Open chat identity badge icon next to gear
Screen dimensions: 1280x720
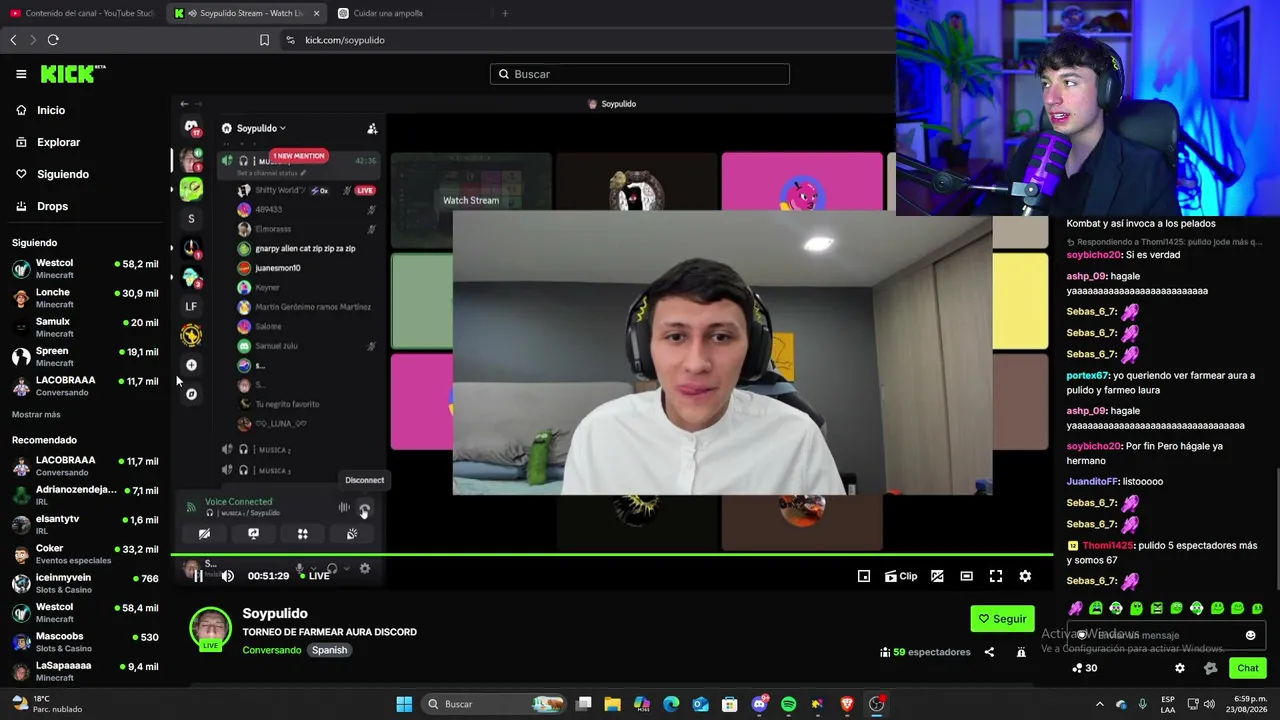pyautogui.click(x=1211, y=668)
